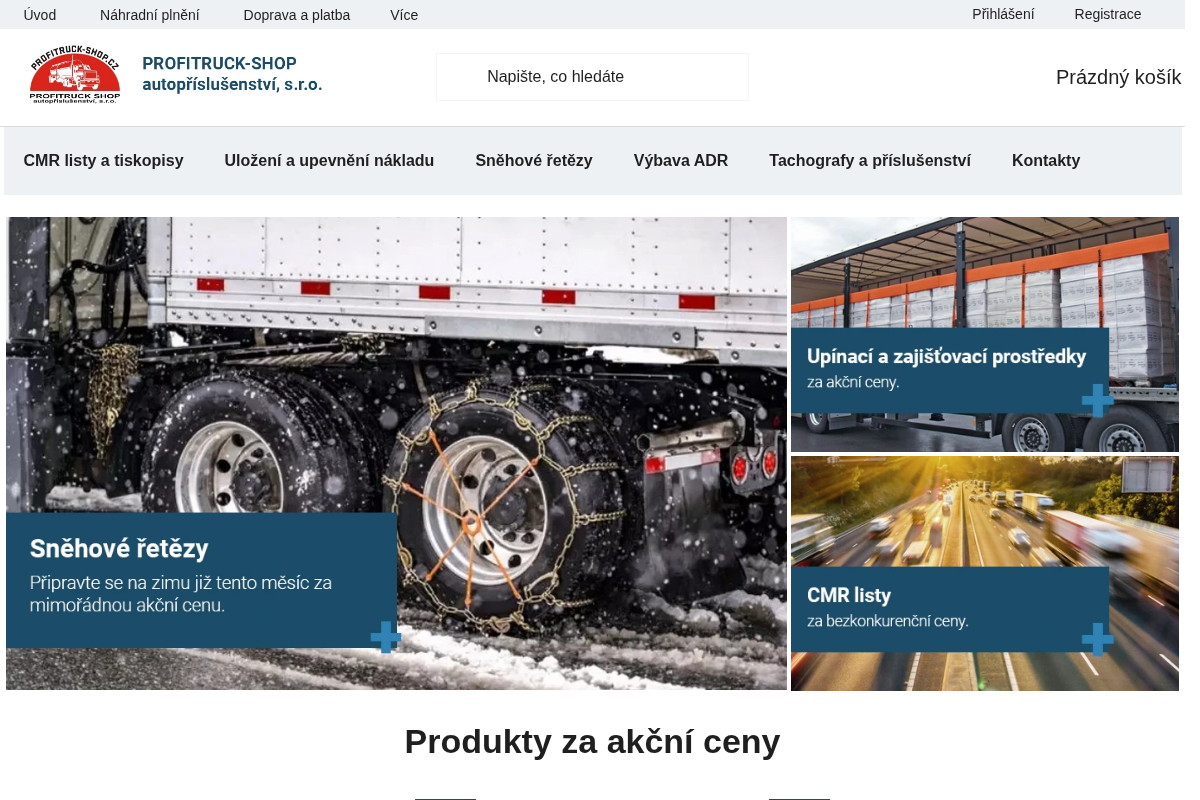Open Náhradní plnění page

[x=150, y=15]
